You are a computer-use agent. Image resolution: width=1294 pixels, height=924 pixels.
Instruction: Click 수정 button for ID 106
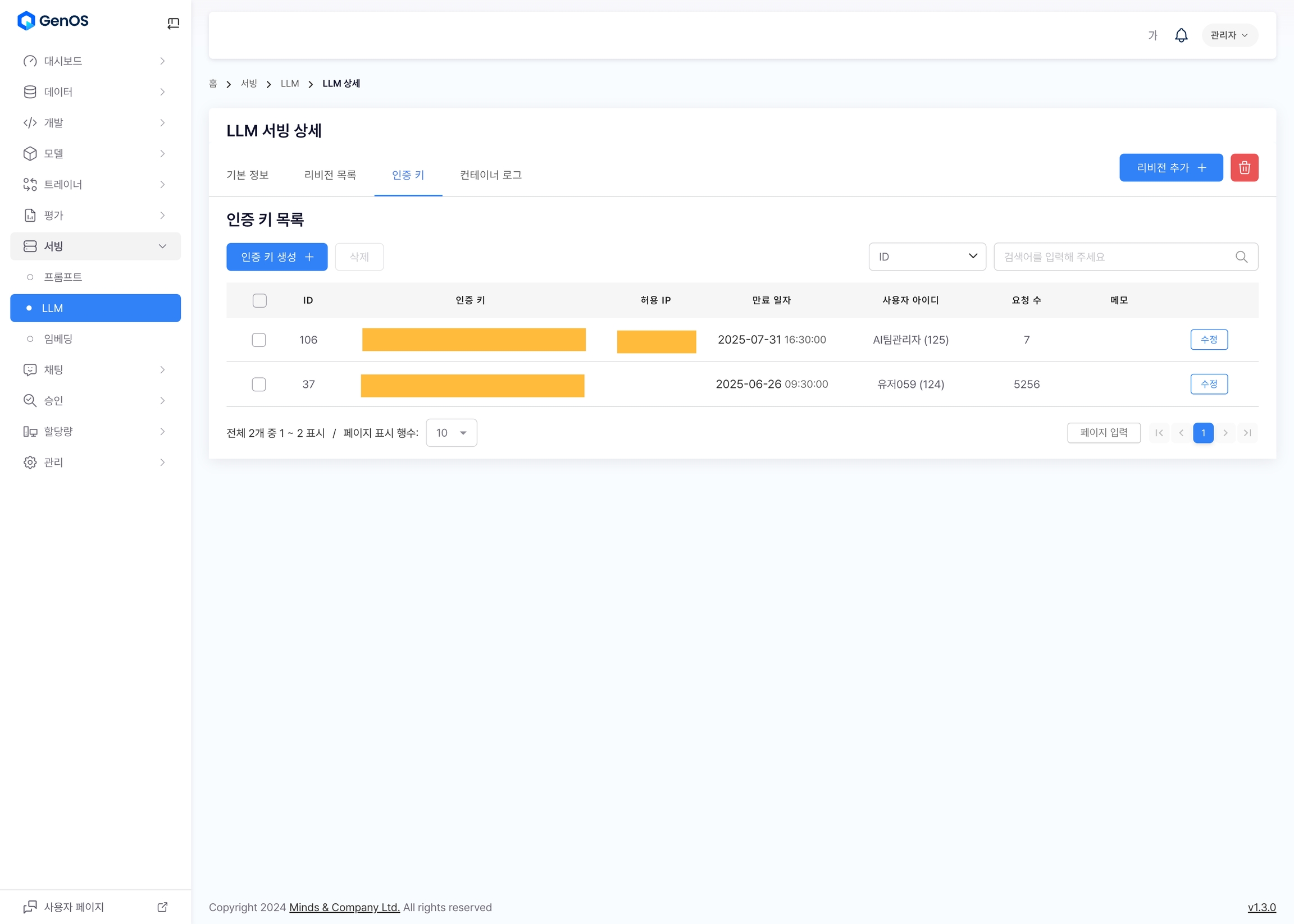(1209, 340)
